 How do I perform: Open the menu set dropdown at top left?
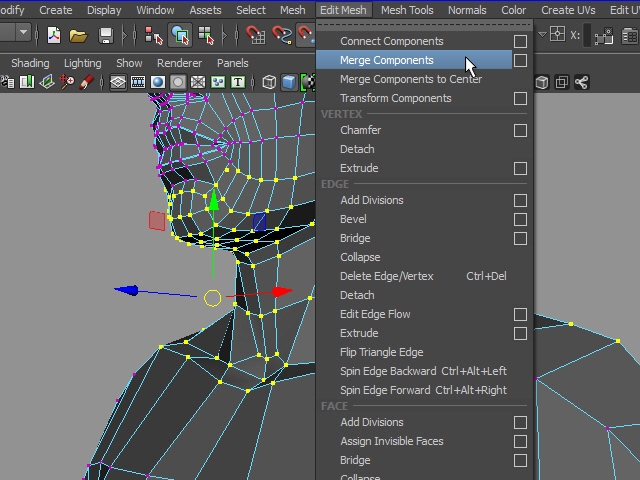(x=23, y=32)
